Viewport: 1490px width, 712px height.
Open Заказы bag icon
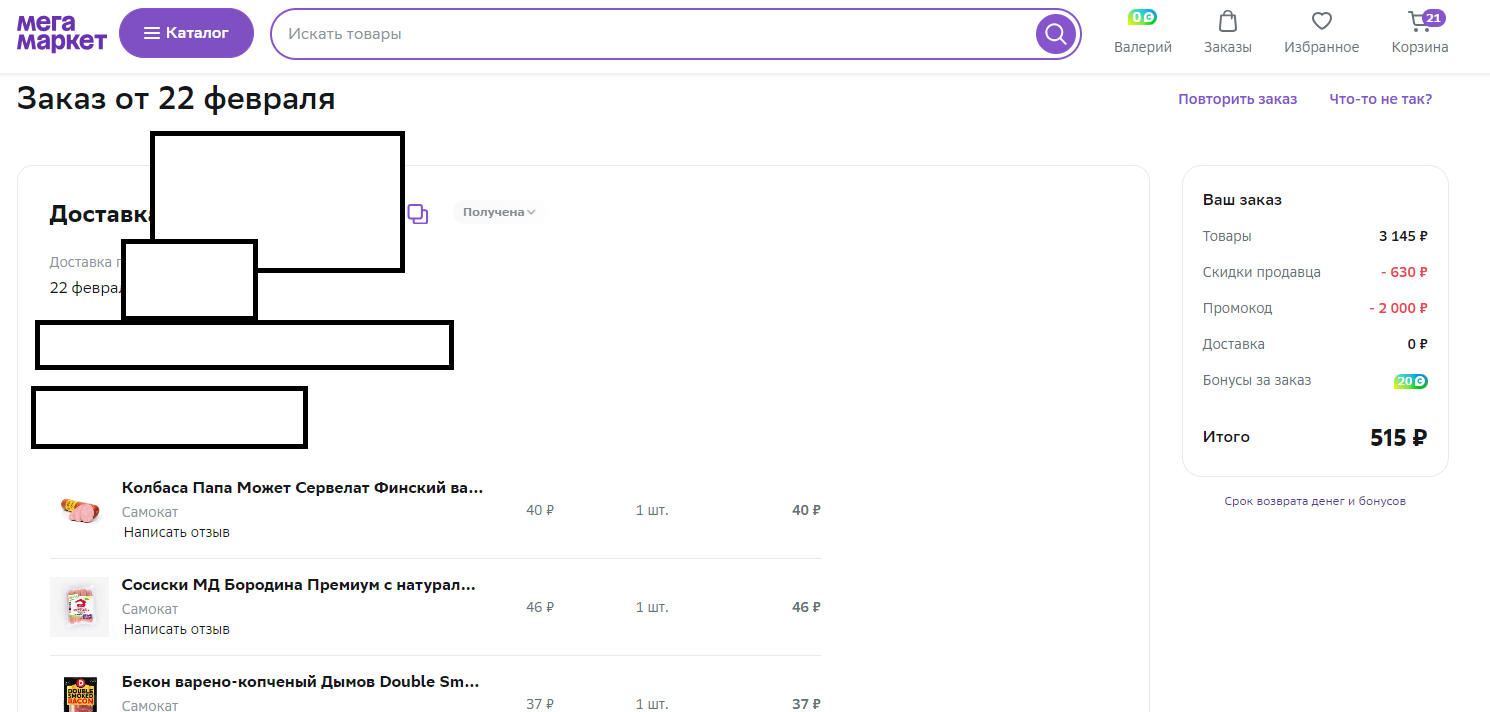[1227, 21]
